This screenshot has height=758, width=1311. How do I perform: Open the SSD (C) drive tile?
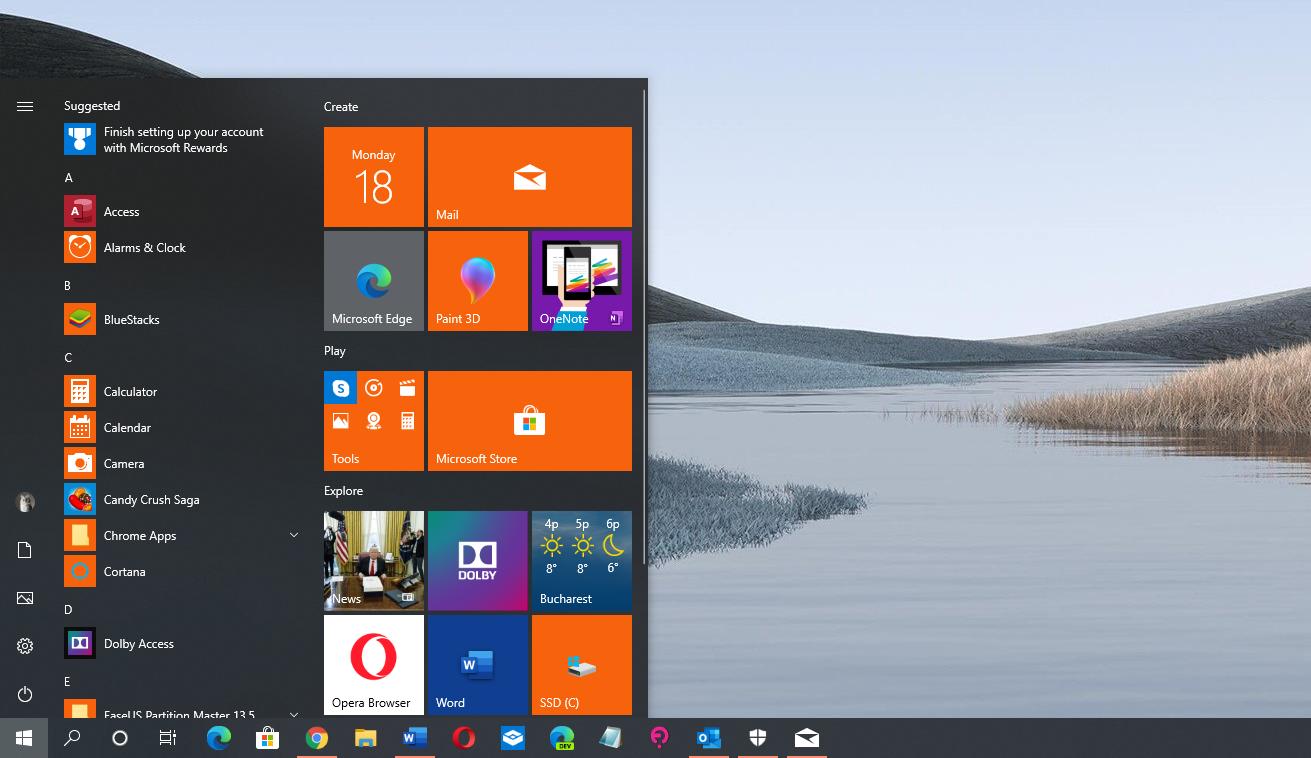[x=582, y=665]
